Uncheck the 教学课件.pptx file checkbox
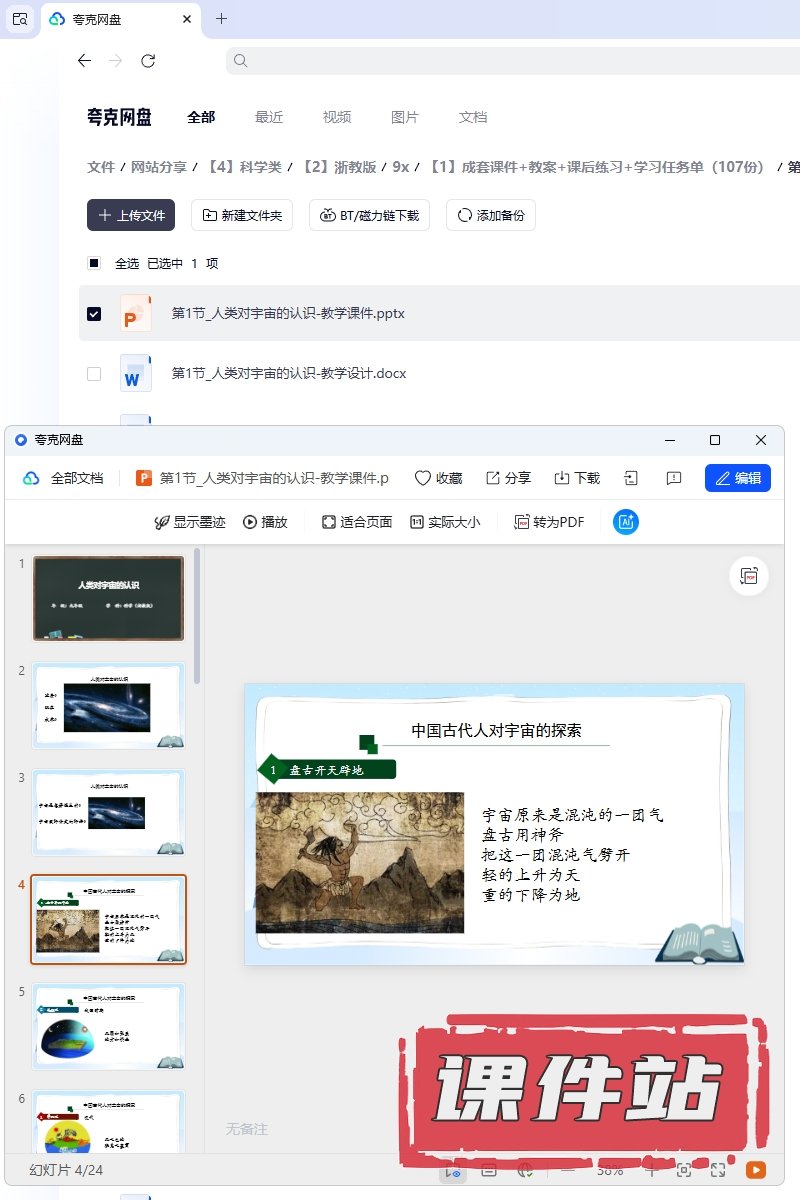 pos(94,314)
